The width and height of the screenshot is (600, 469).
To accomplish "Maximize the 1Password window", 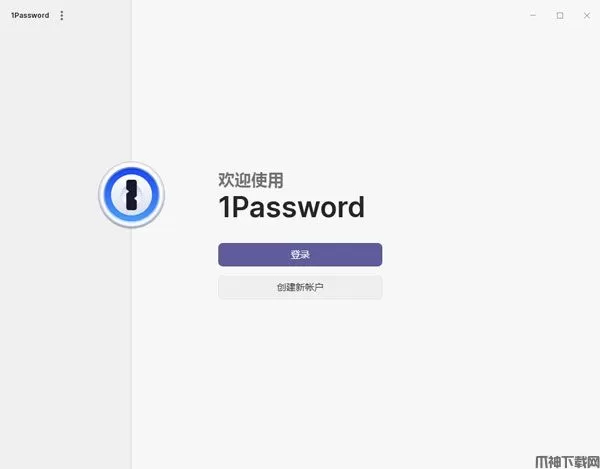I will [x=560, y=15].
